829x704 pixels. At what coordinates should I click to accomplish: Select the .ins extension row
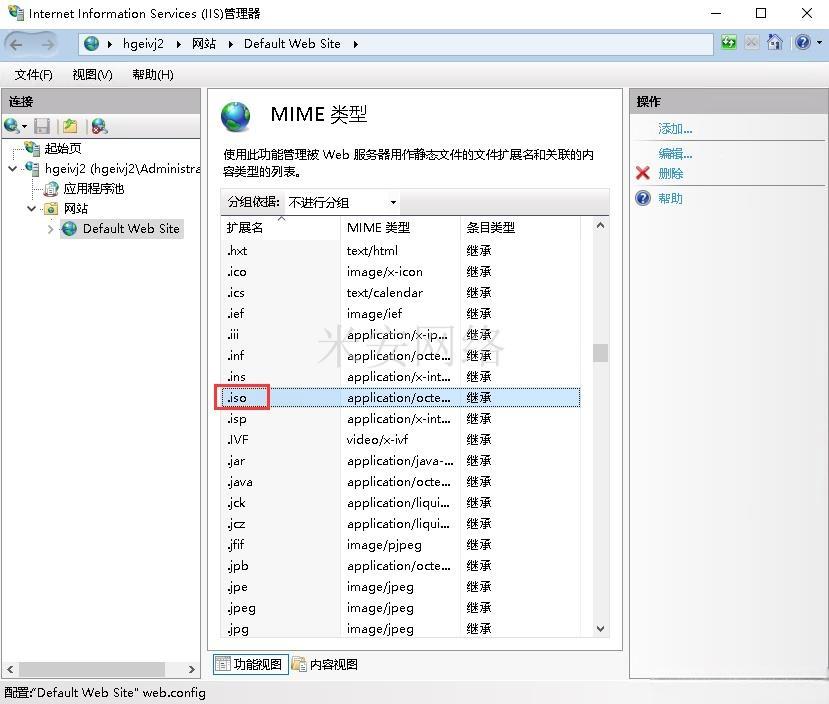click(x=401, y=377)
